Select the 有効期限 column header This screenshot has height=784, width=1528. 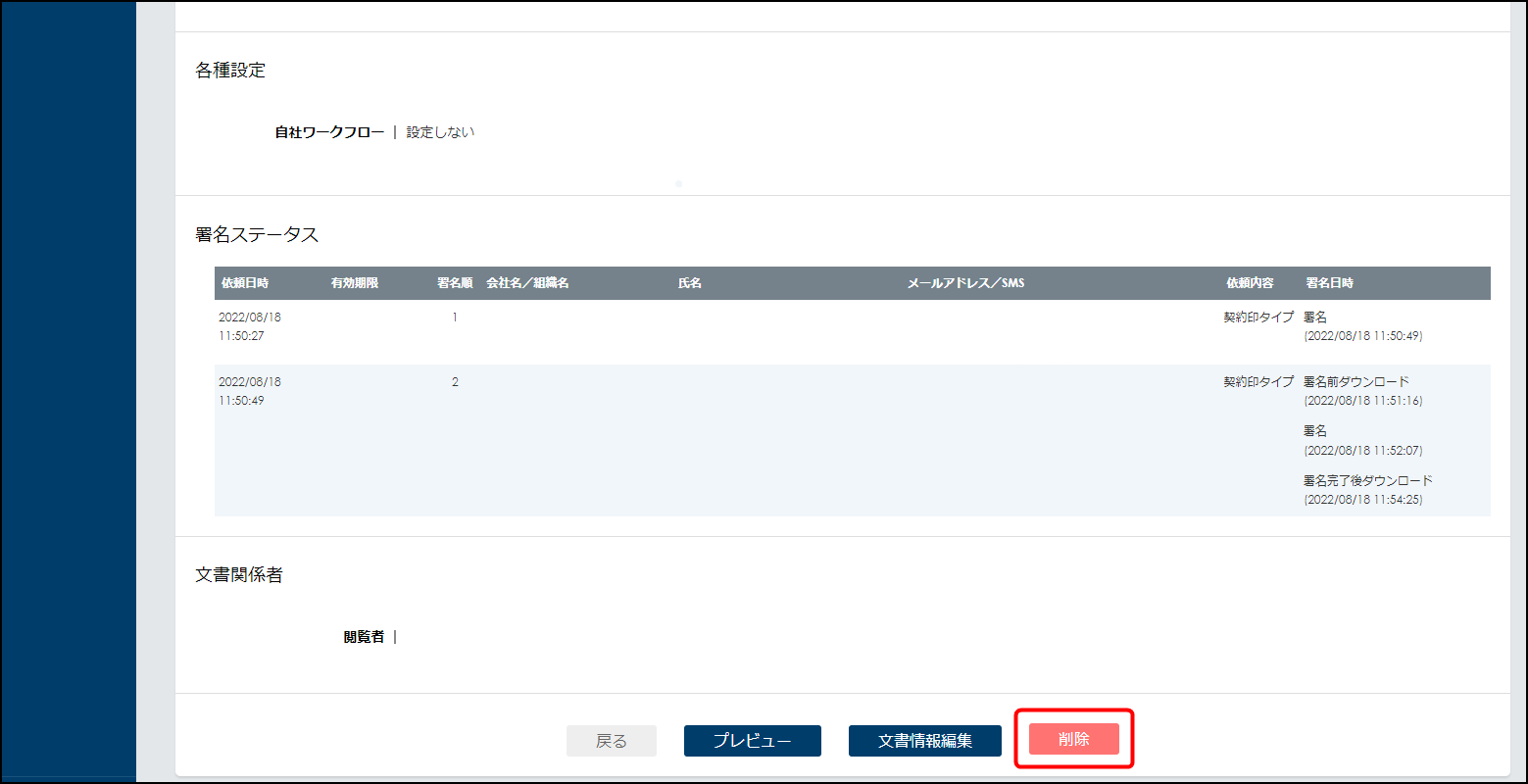coord(355,283)
